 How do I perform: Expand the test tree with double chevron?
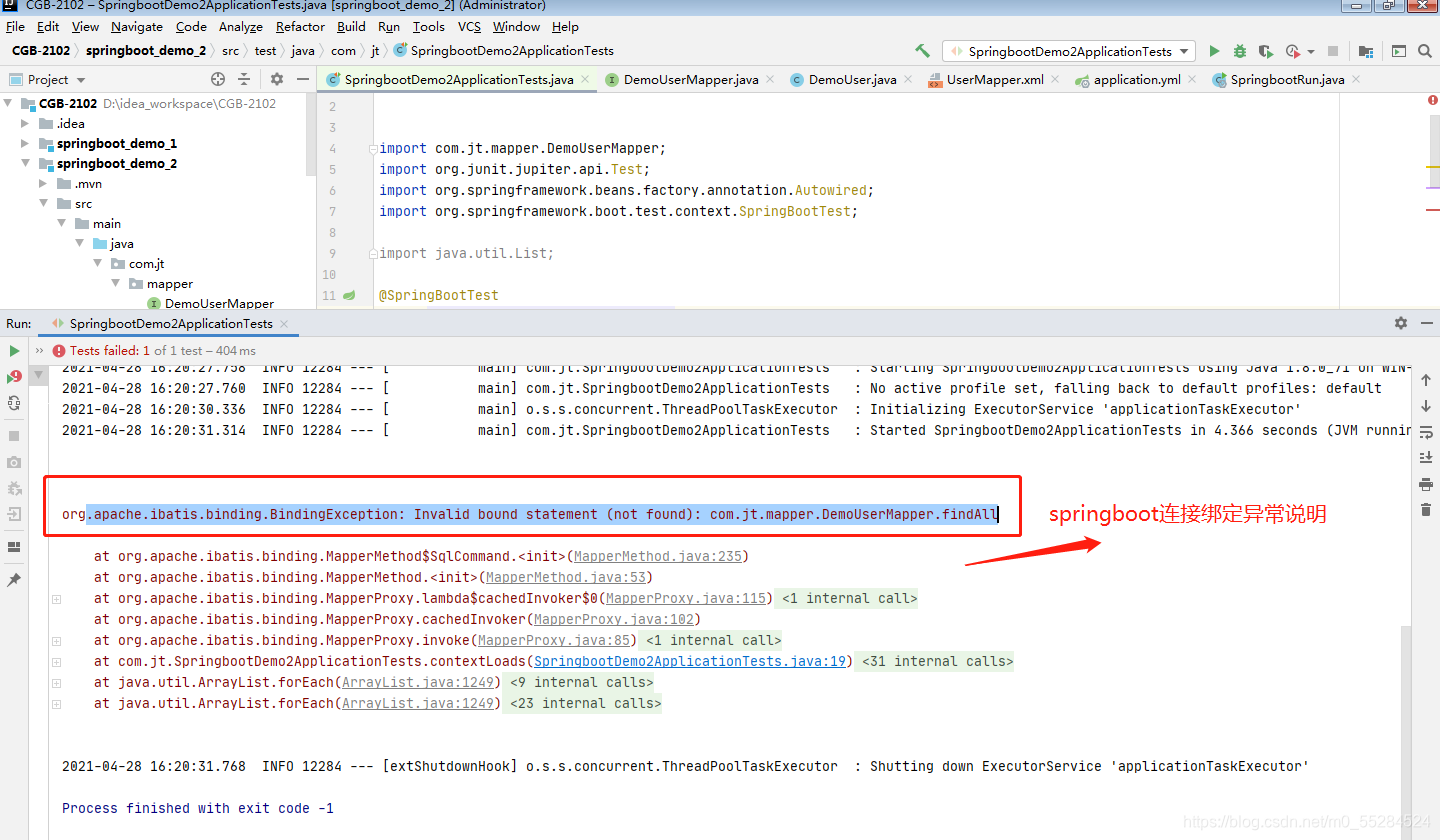pos(39,351)
